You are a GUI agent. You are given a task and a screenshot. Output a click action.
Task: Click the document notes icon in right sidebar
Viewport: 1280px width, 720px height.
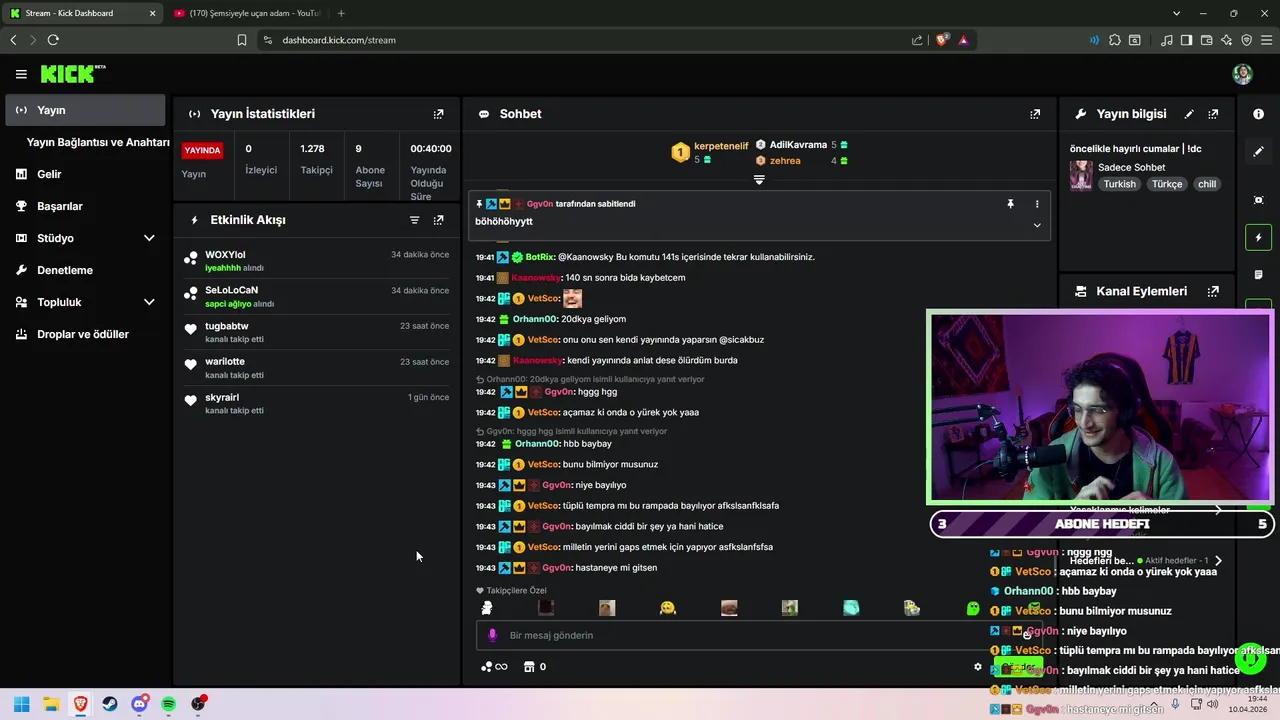[x=1258, y=275]
